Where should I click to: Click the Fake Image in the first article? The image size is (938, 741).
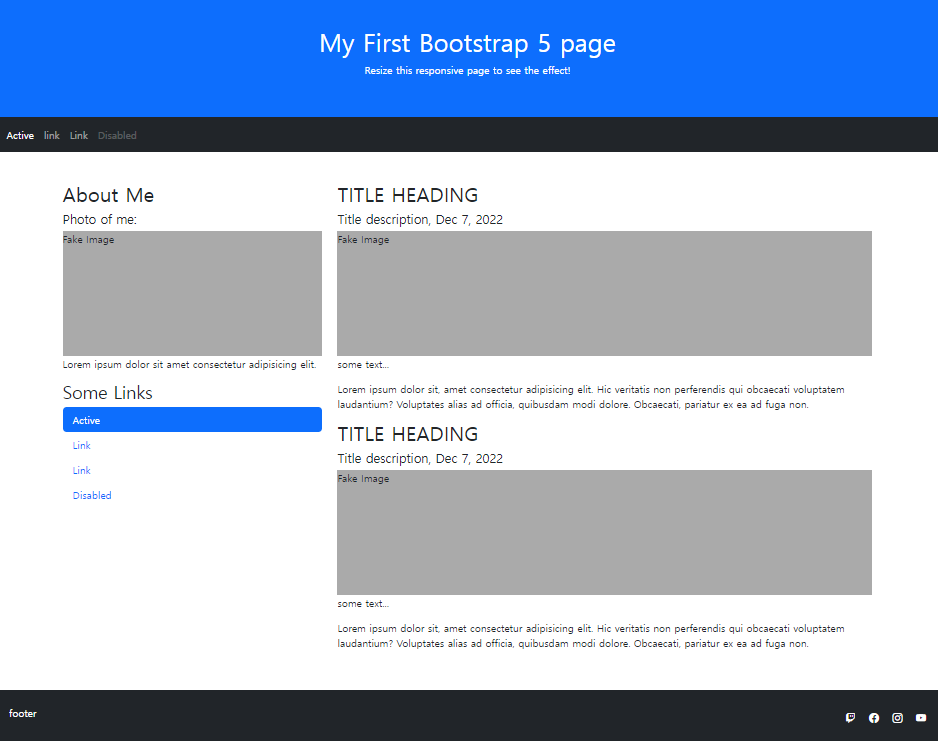pos(604,293)
